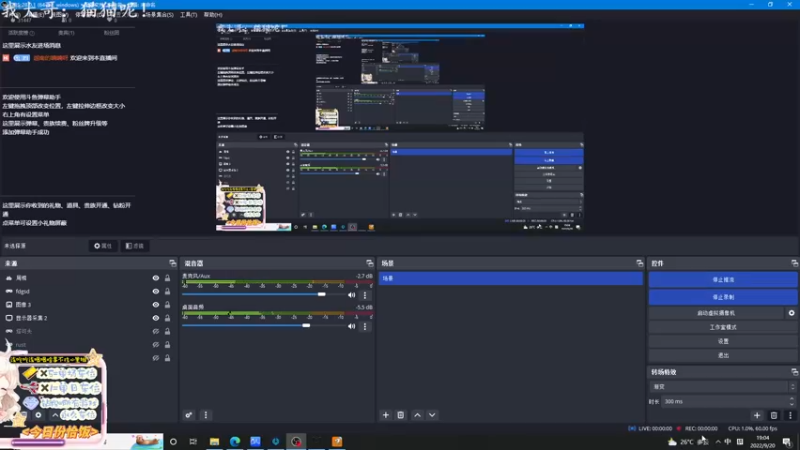Viewport: 800px width, 450px height.
Task: Open the 工具(T) menu
Action: point(188,15)
